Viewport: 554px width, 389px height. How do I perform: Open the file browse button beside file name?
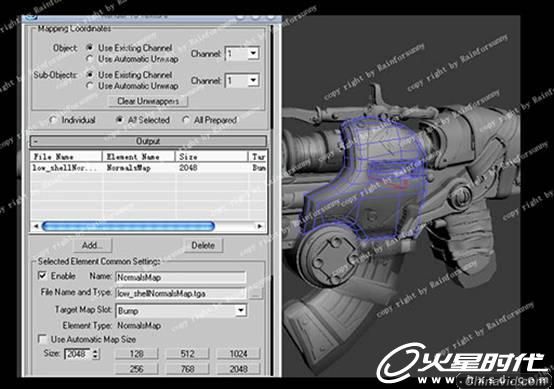[256, 293]
